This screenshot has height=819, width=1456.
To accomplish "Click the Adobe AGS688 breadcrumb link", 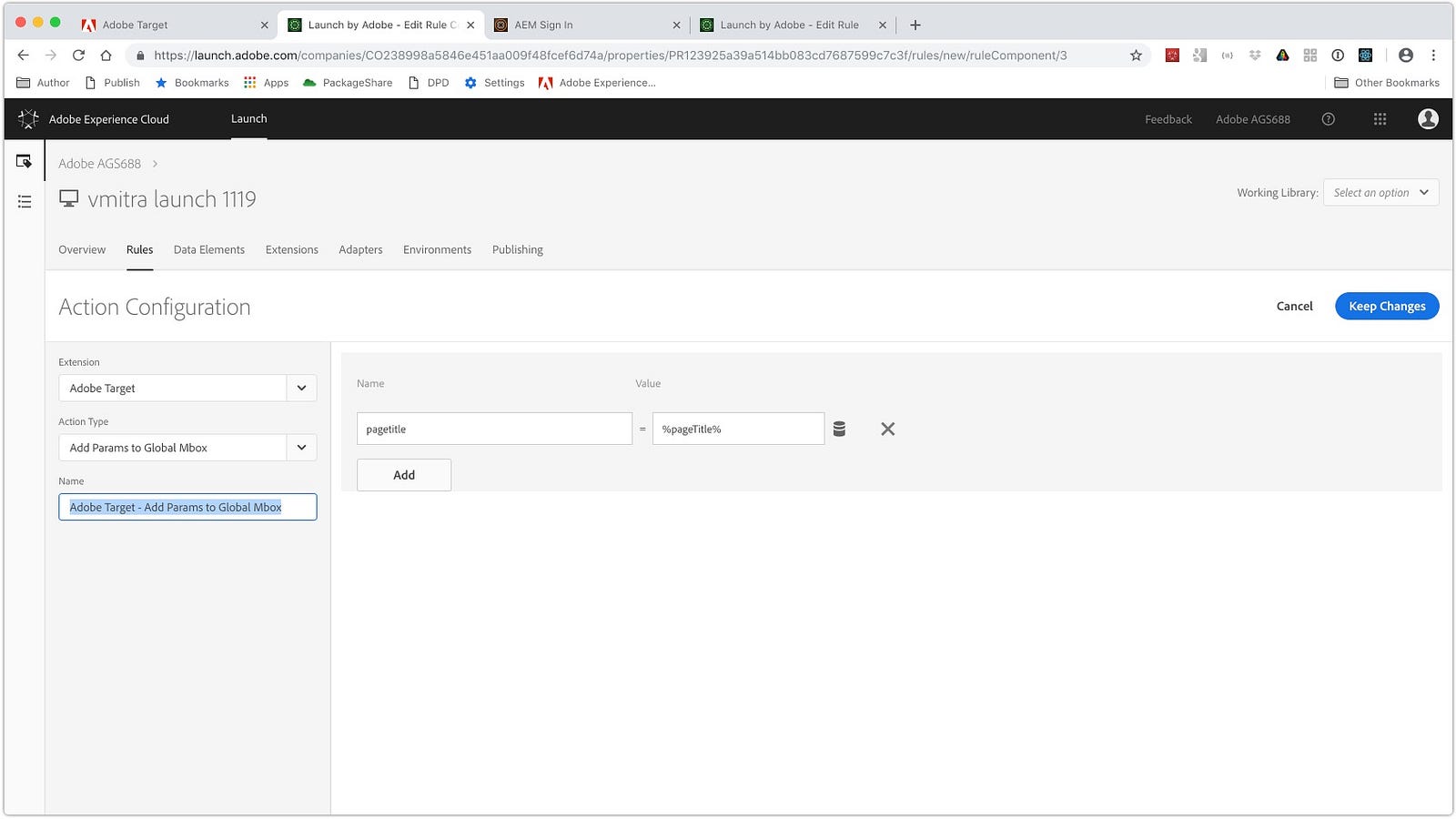I will coord(100,164).
